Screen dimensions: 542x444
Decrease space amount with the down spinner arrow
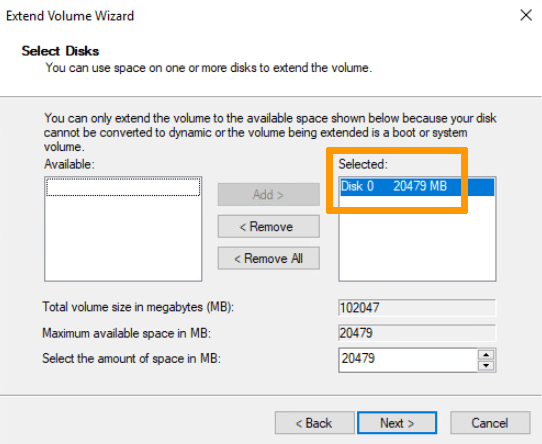(x=486, y=366)
